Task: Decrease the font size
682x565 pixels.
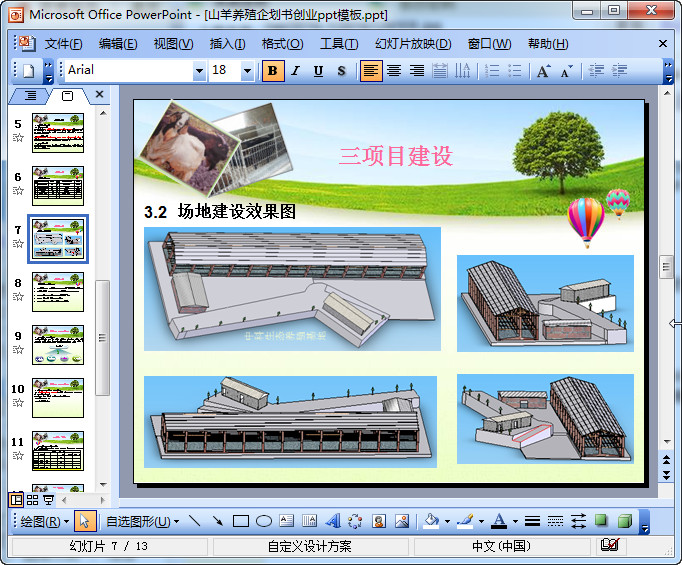Action: (566, 70)
